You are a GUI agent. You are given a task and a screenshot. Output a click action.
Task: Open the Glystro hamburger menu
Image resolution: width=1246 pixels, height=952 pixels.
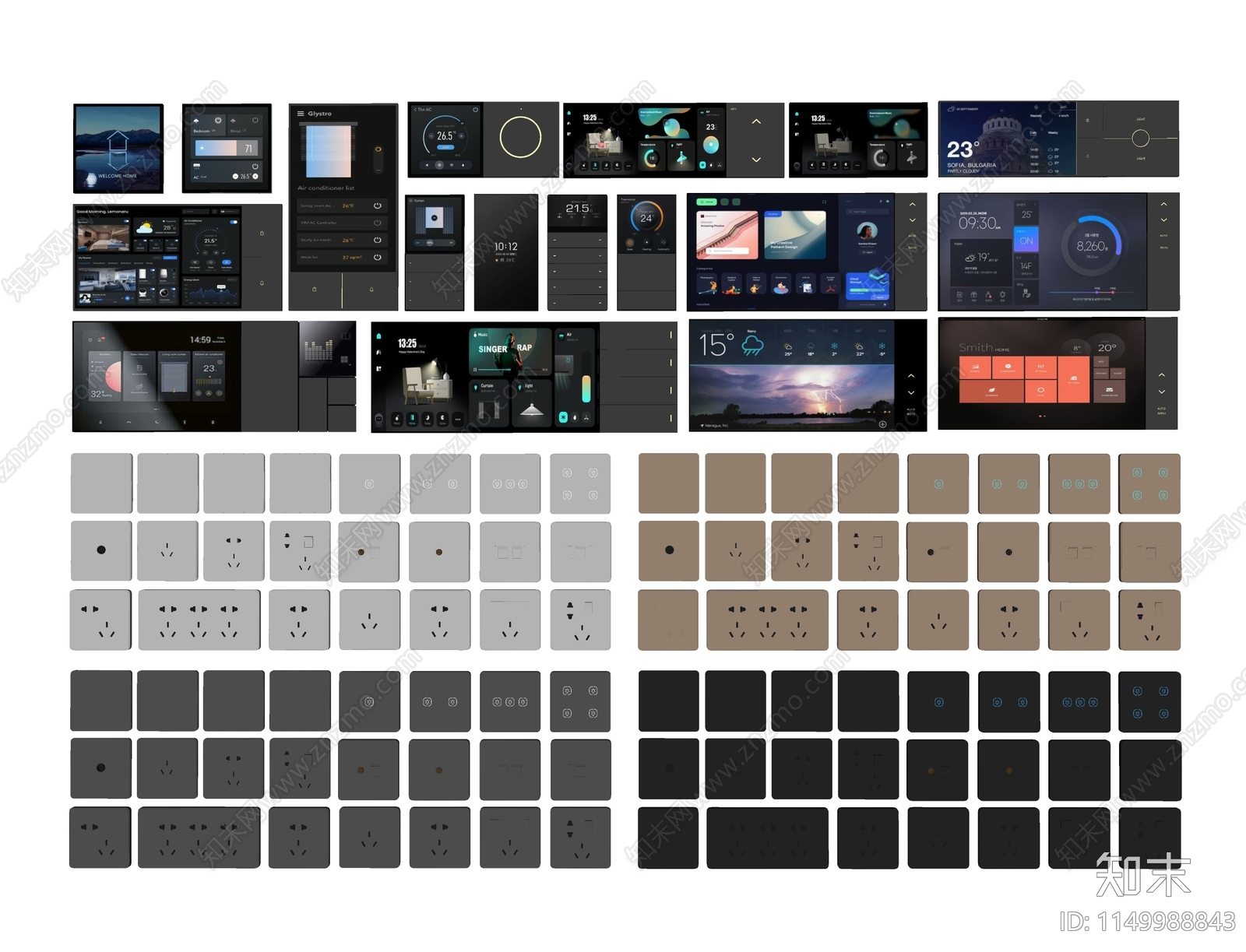(301, 114)
